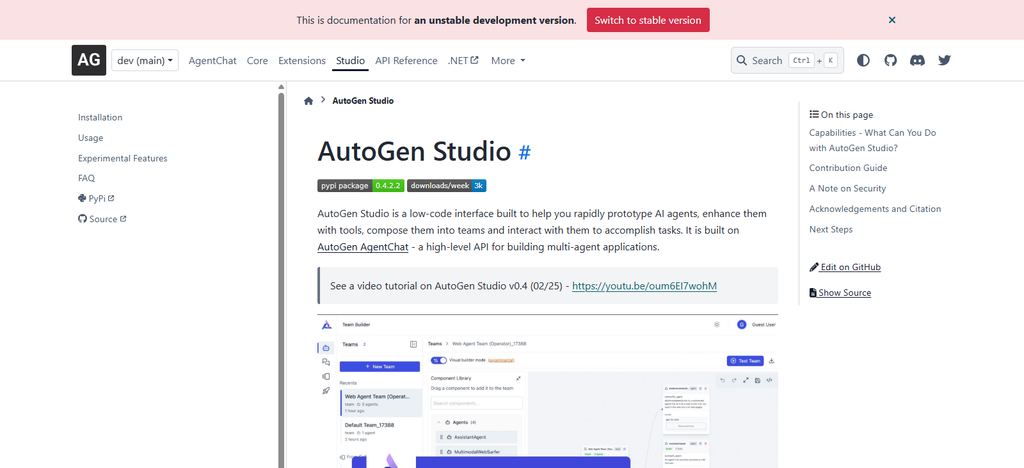Open the .NET external link

click(463, 60)
